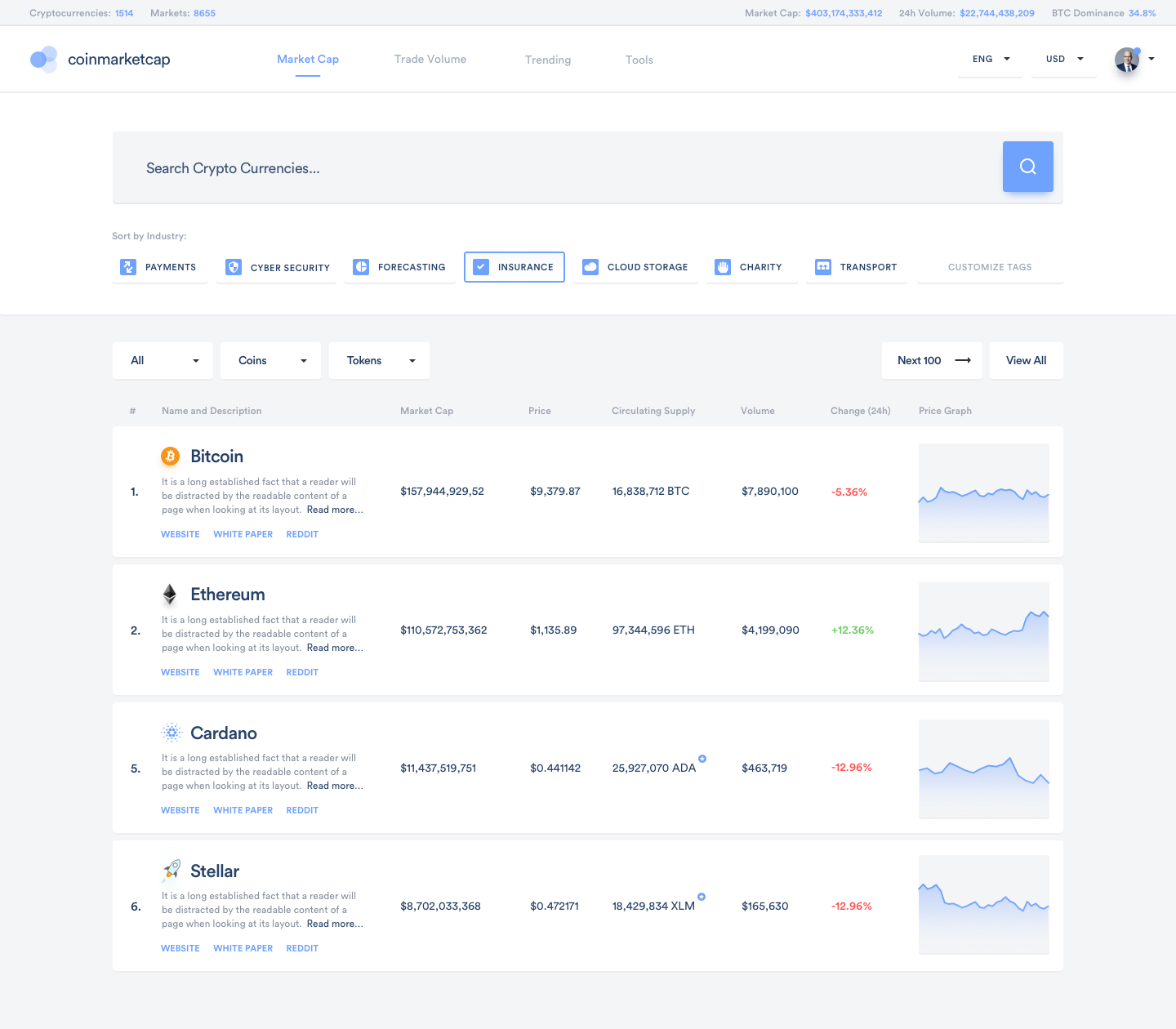Switch to the Trending tab
1176x1029 pixels.
[x=548, y=60]
